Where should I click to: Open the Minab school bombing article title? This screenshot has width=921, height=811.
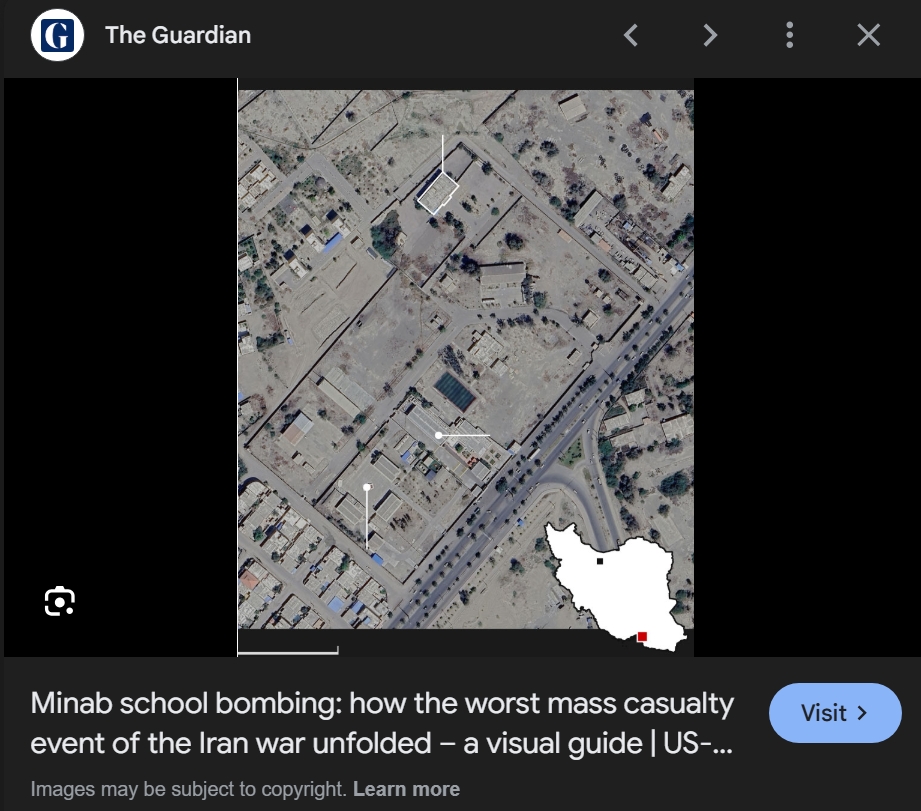tap(382, 723)
